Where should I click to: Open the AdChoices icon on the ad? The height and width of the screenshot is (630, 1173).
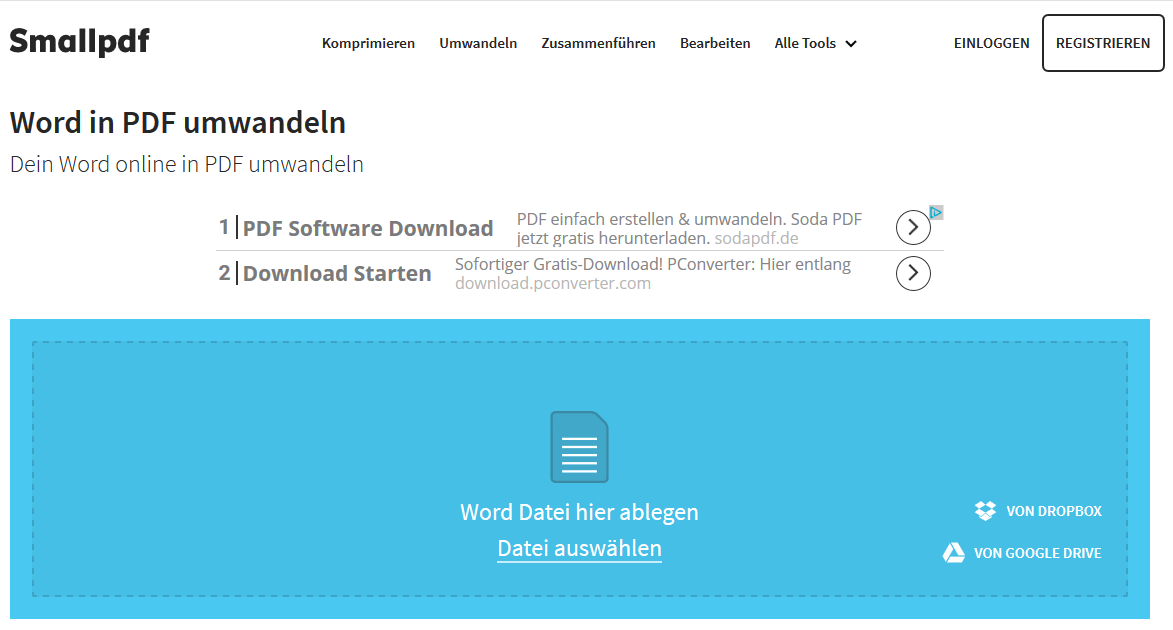pyautogui.click(x=936, y=212)
